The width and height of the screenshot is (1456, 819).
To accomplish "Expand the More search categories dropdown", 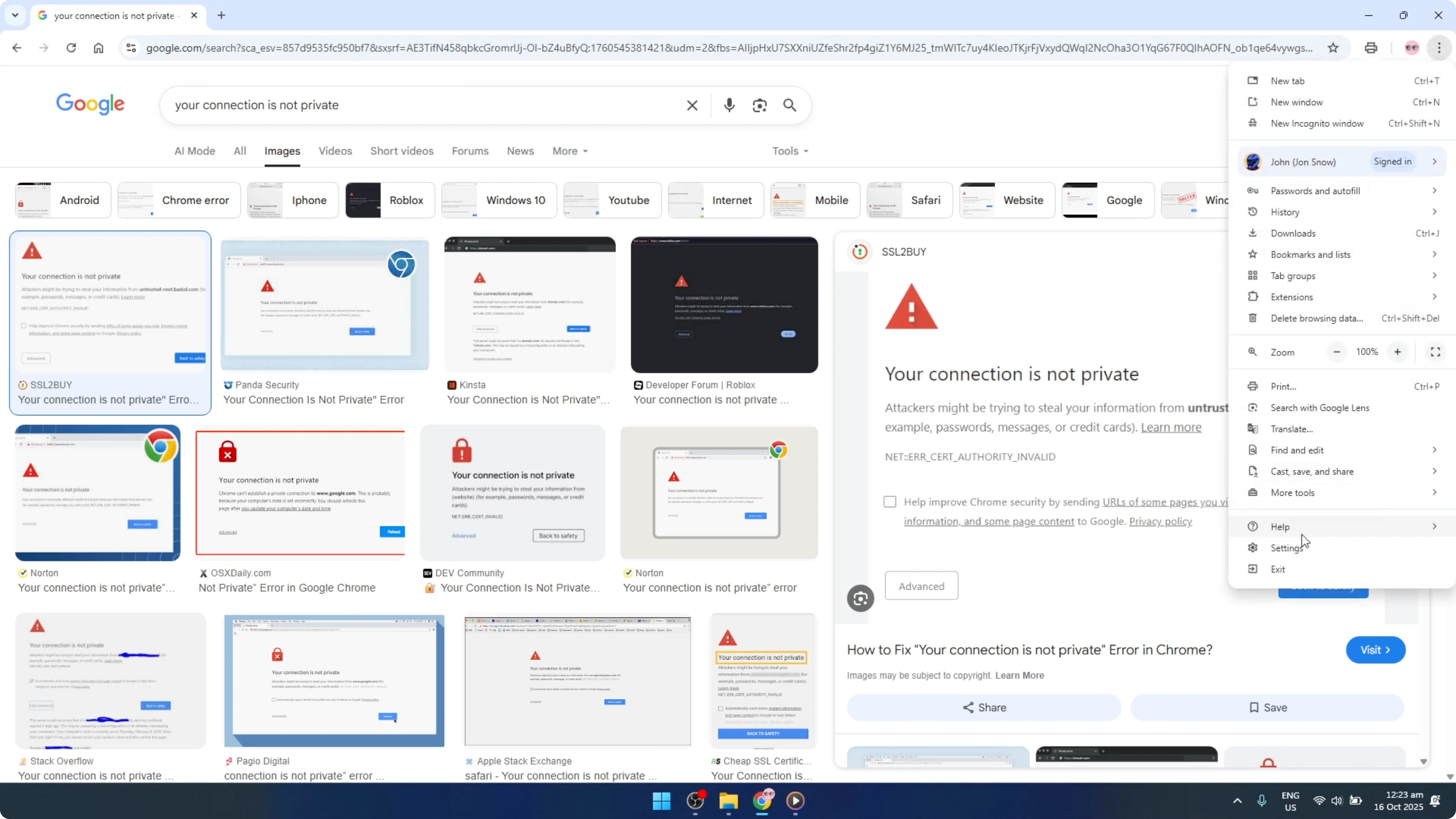I will coord(569,151).
